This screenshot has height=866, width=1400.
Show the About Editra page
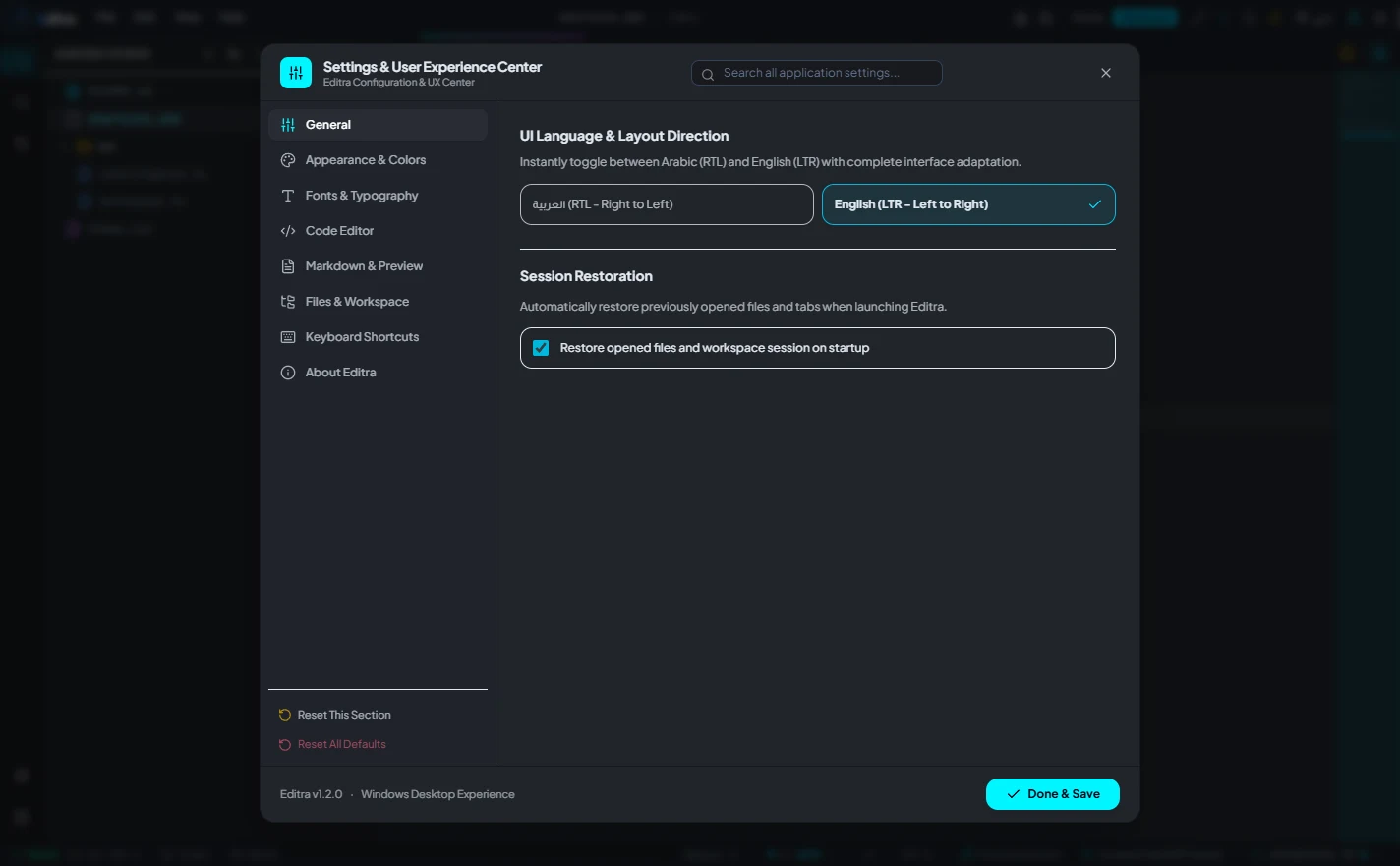click(x=378, y=373)
